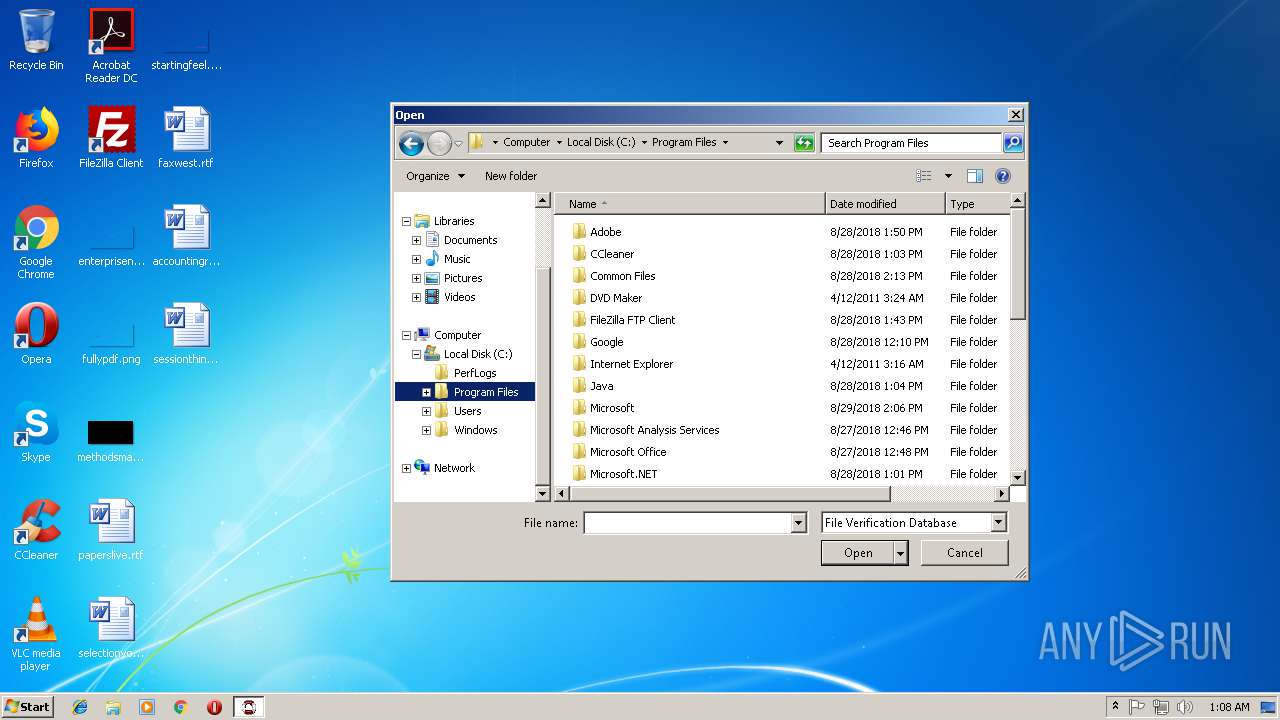Click the search magnifier icon
Image resolution: width=1280 pixels, height=720 pixels.
click(x=1012, y=143)
